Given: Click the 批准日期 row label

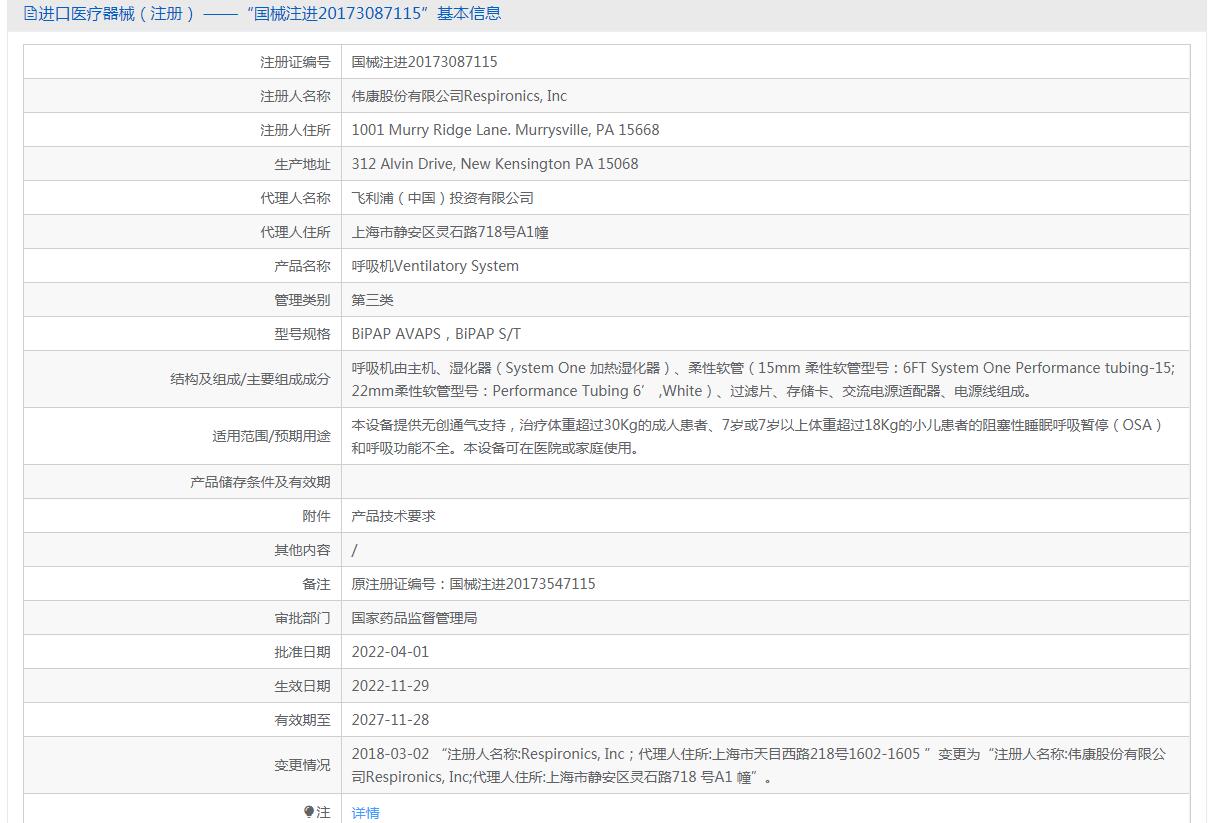Looking at the screenshot, I should pos(302,652).
